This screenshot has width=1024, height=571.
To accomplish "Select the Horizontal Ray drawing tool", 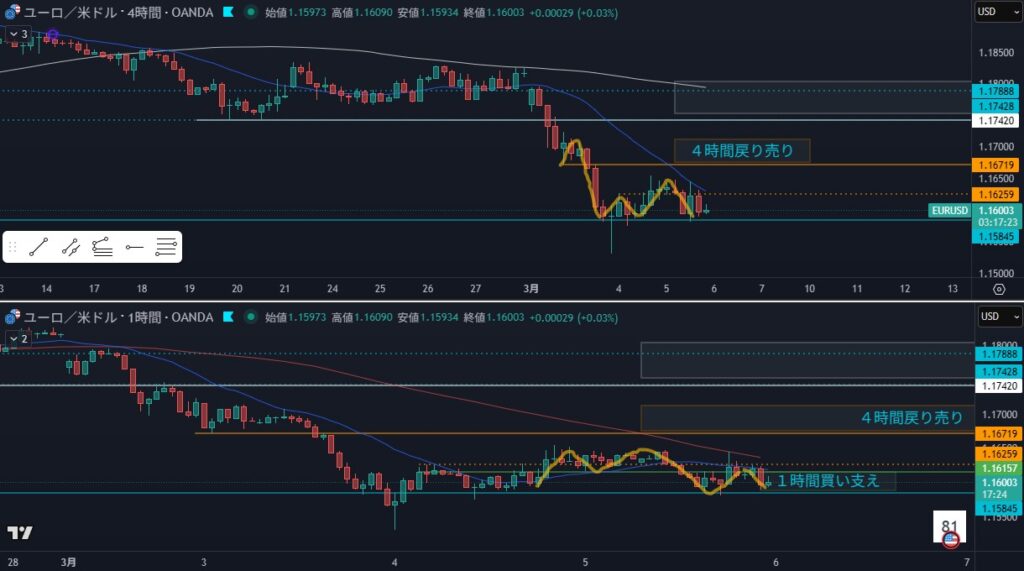I will (134, 246).
